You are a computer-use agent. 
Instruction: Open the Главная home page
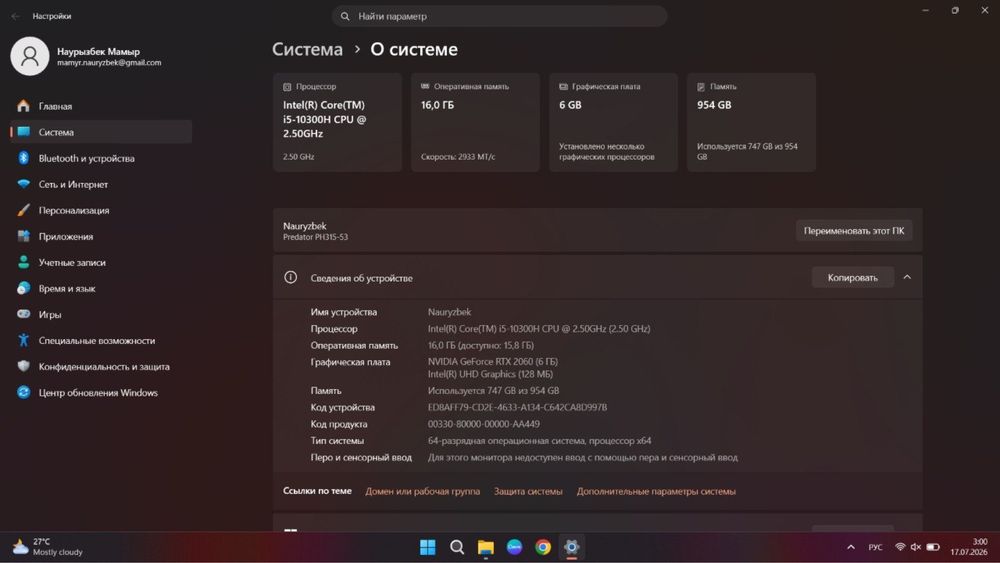coord(101,106)
